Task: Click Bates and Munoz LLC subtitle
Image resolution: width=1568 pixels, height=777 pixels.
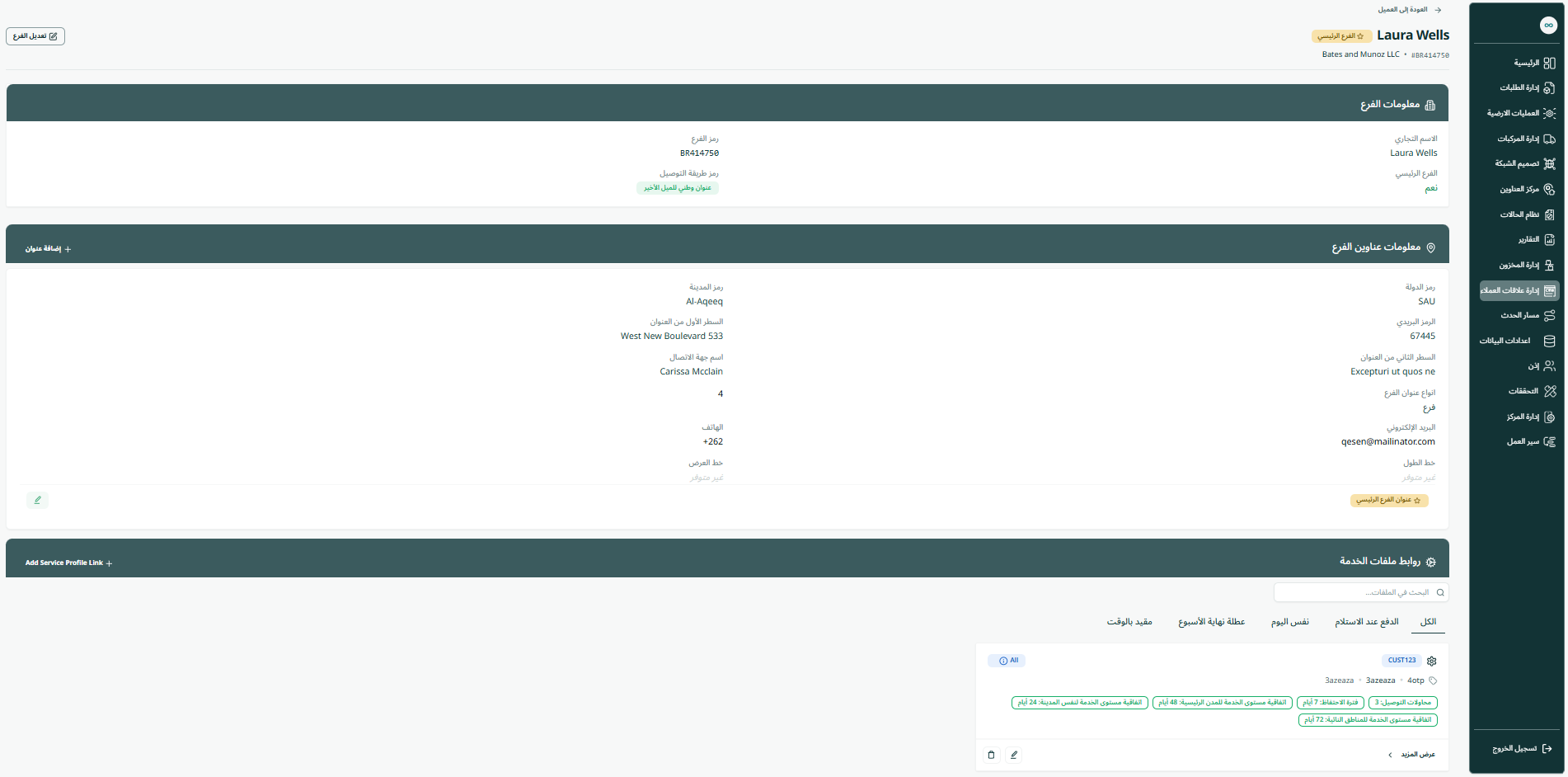Action: (x=1361, y=54)
